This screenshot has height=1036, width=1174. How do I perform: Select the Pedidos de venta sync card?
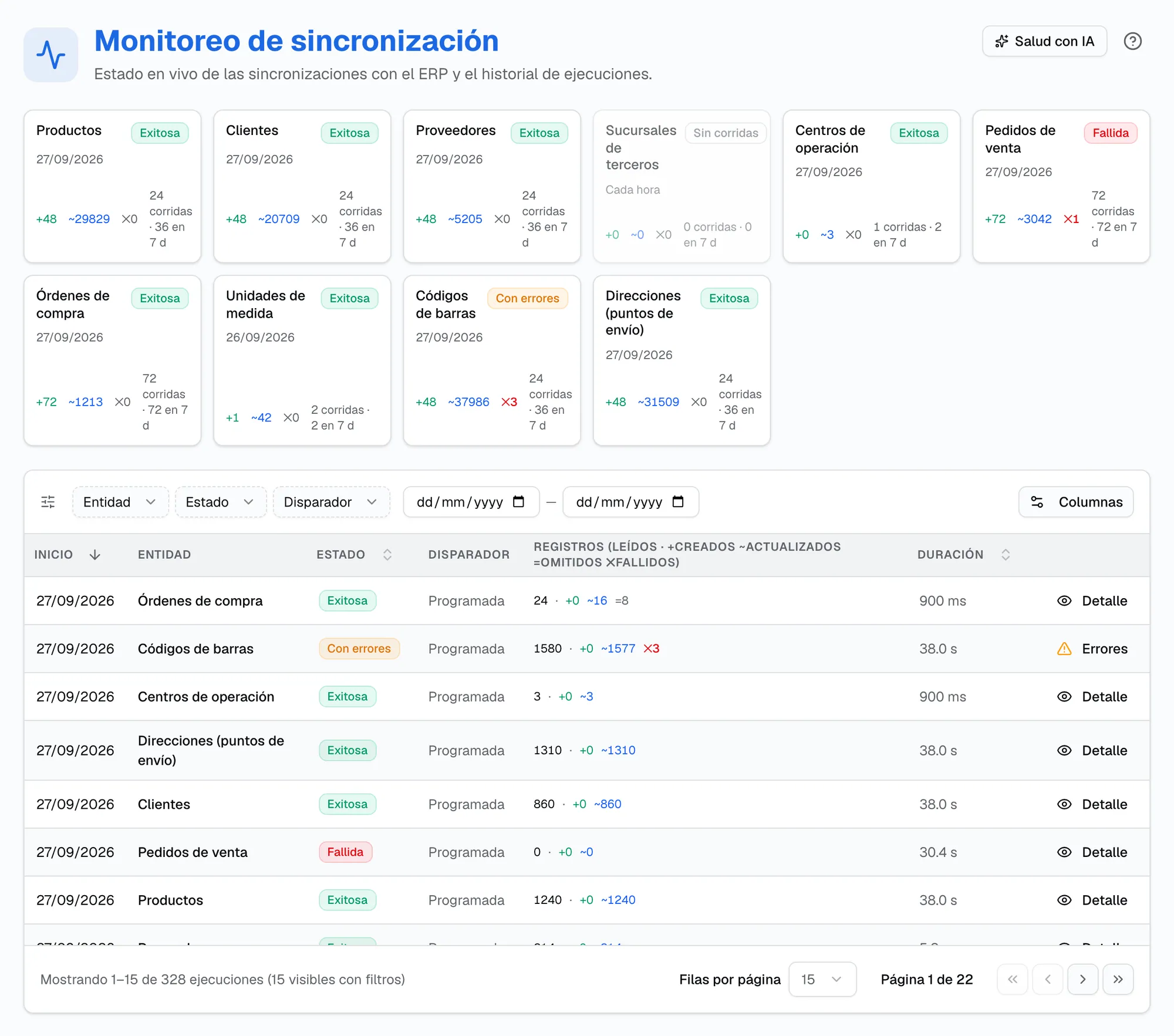coord(1061,186)
